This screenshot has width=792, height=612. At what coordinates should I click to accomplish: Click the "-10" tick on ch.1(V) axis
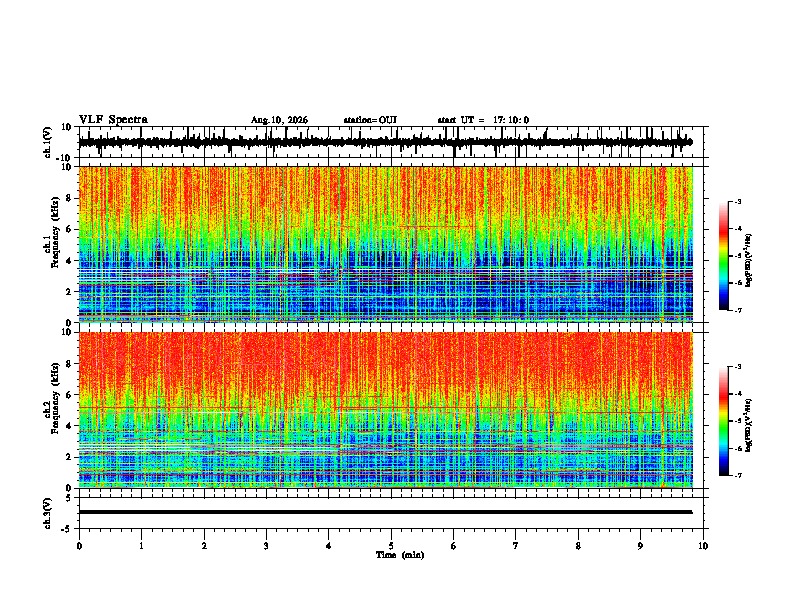tap(65, 158)
